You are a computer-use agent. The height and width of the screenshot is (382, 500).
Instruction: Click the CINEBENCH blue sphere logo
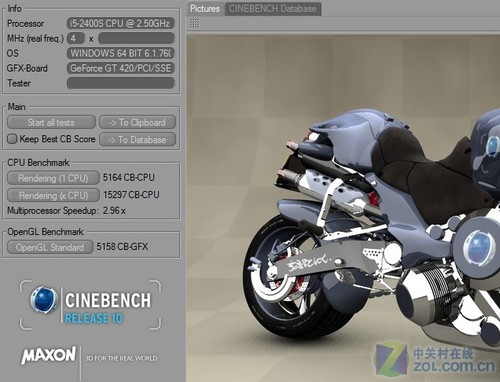[43, 300]
